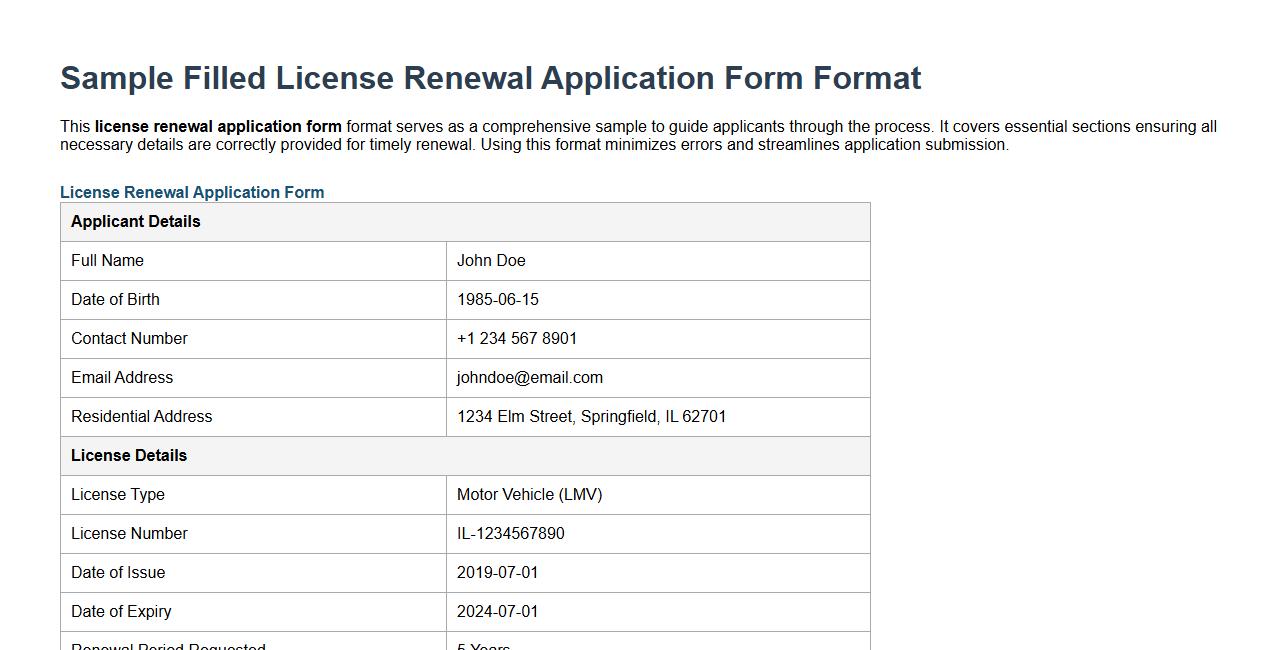Click the Sample Filled License Renewal heading
Viewport: 1278px width, 650px height.
490,77
